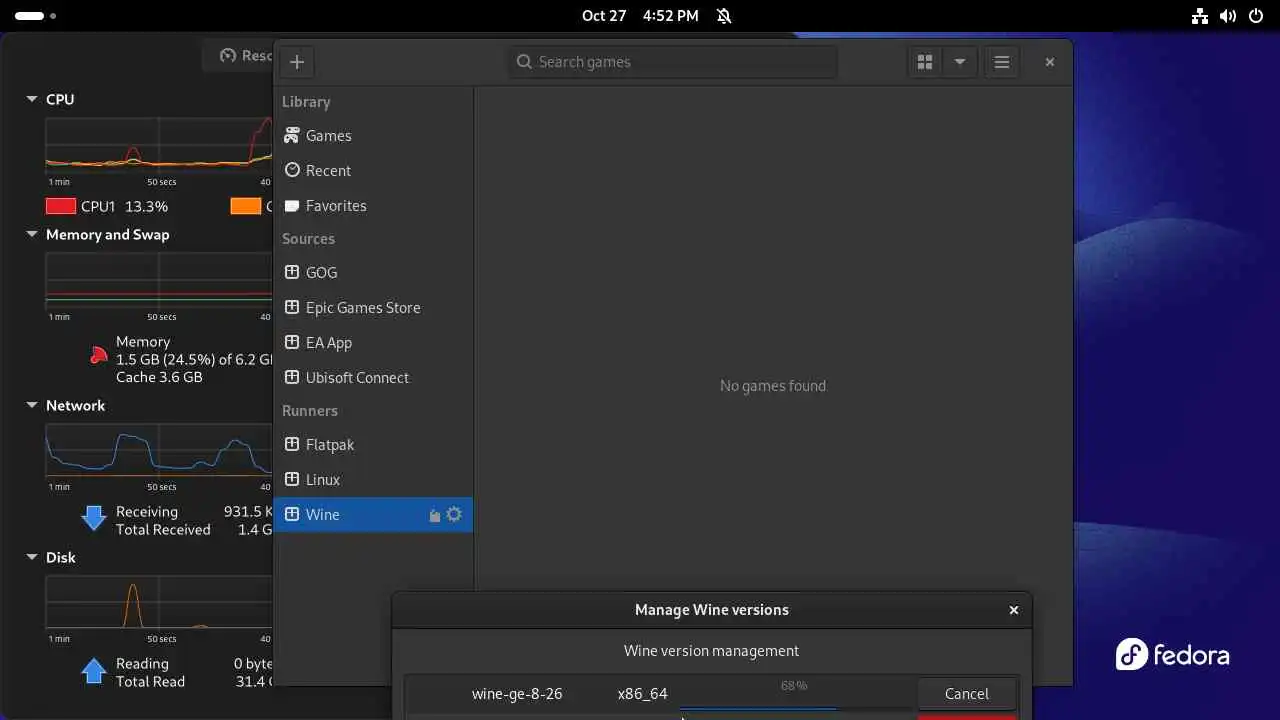Select Recent in Library sidebar
Image resolution: width=1280 pixels, height=720 pixels.
coord(373,171)
